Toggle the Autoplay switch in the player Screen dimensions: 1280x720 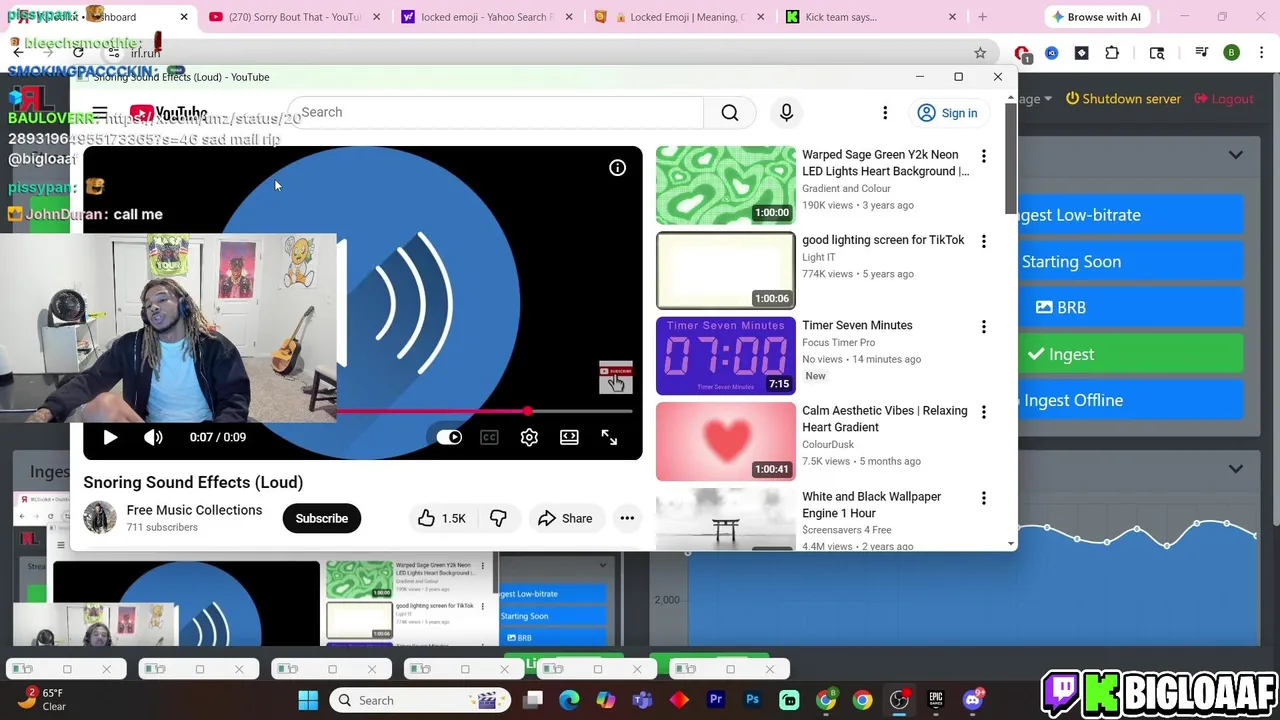(x=449, y=437)
